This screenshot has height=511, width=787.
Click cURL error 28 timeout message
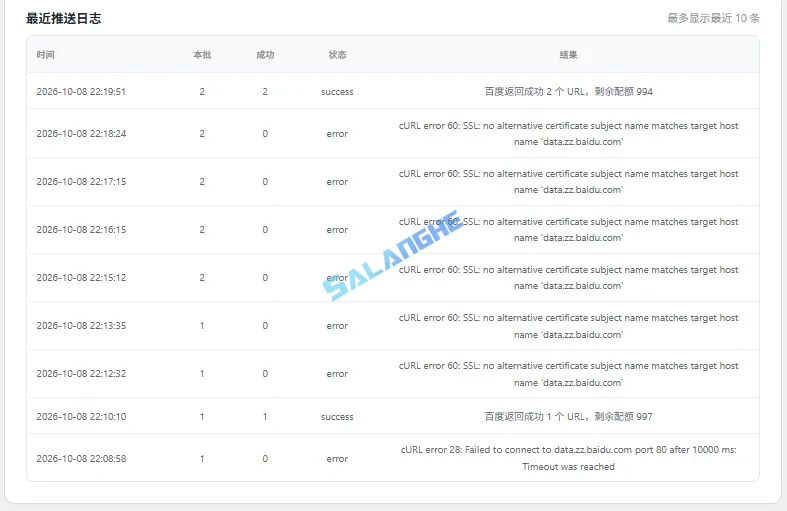click(568, 458)
